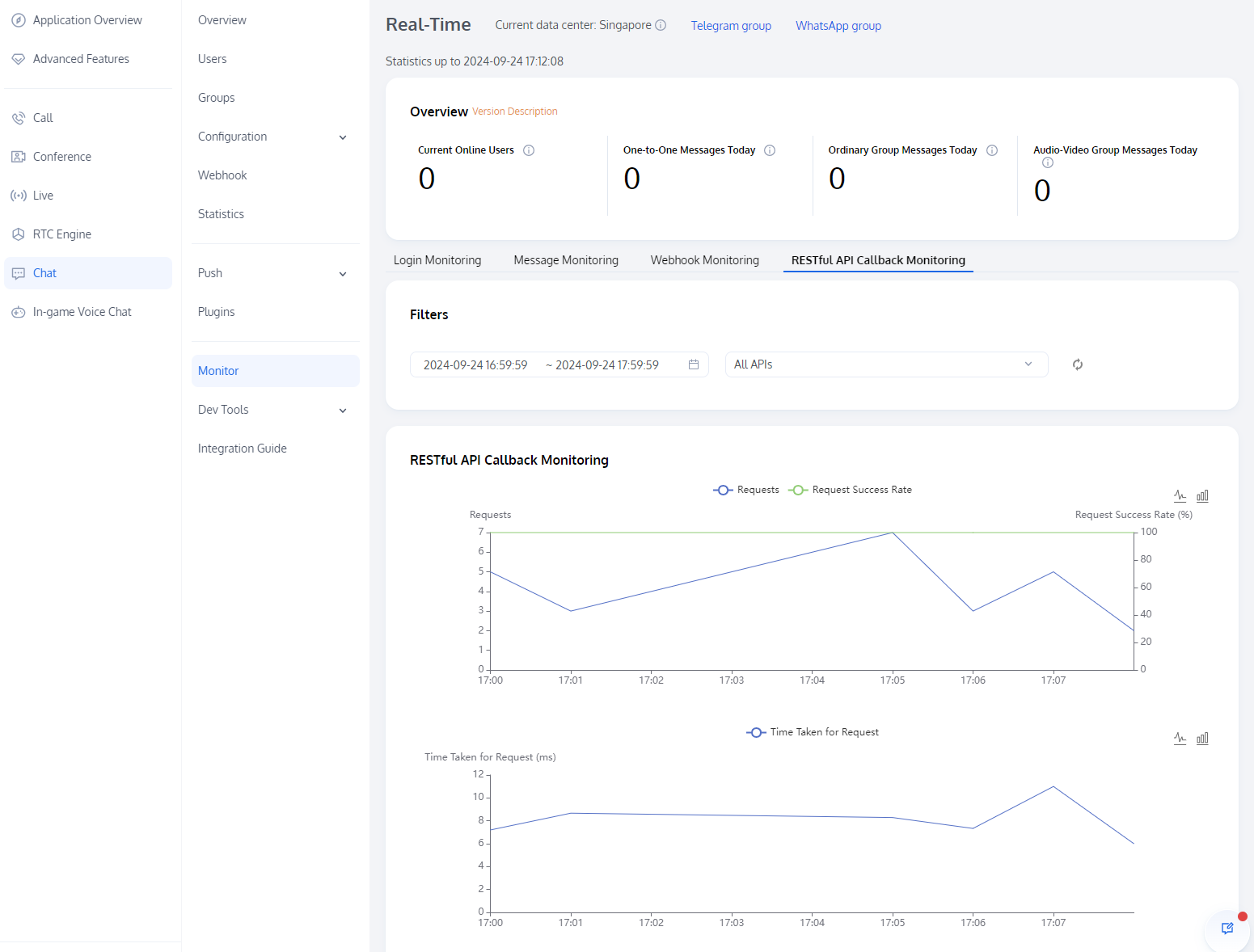
Task: Open the calendar icon in date filter
Action: coord(693,364)
